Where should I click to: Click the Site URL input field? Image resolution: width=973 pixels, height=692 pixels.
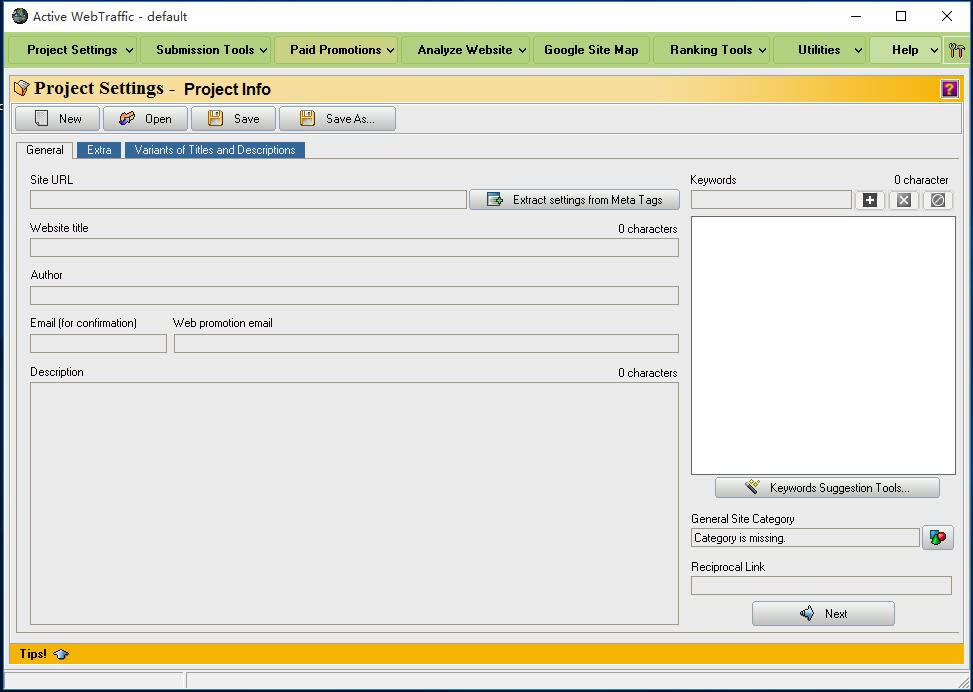[x=248, y=200]
